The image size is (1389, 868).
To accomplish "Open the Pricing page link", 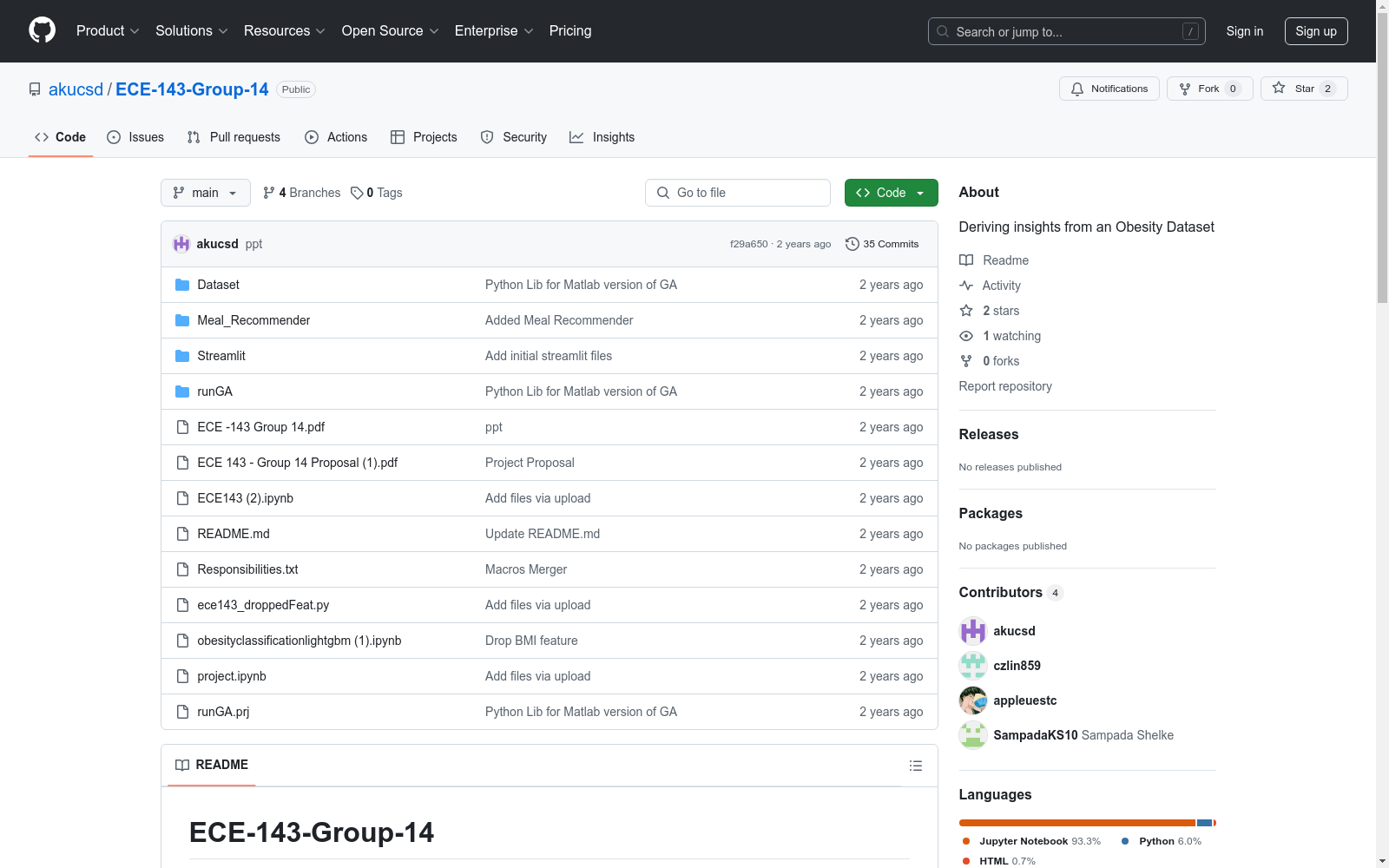I will point(570,30).
